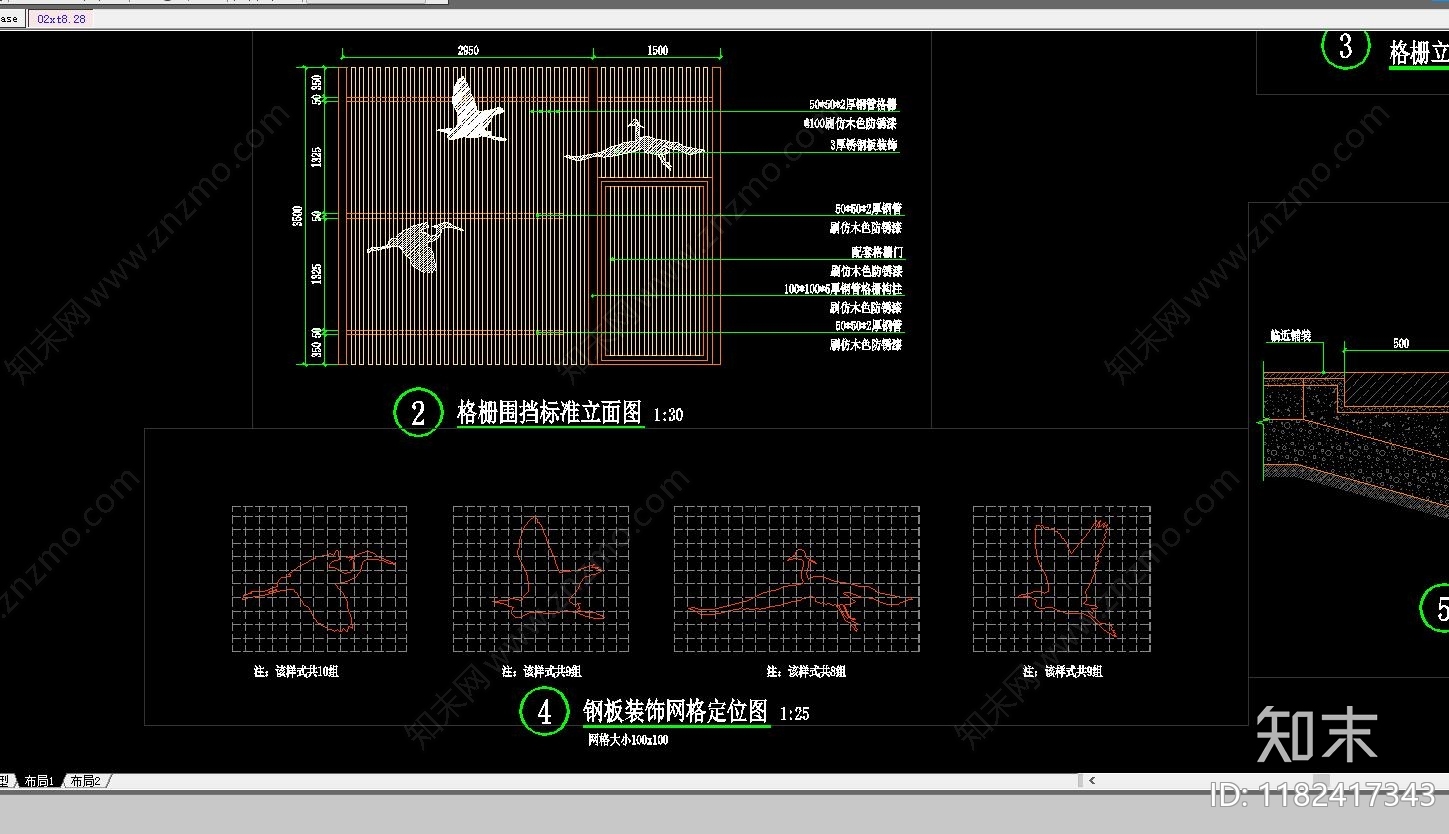
Task: Click the circled number 3 view bubble
Action: pos(1345,47)
